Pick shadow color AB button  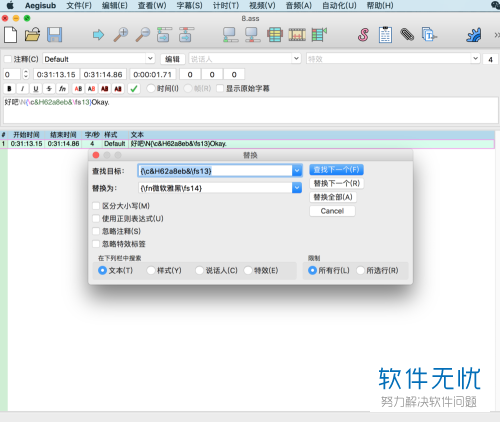pyautogui.click(x=118, y=89)
